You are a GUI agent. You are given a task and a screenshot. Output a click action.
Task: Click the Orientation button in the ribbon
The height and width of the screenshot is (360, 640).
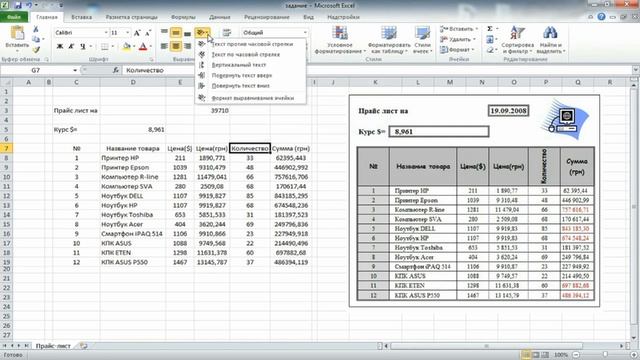(x=202, y=33)
